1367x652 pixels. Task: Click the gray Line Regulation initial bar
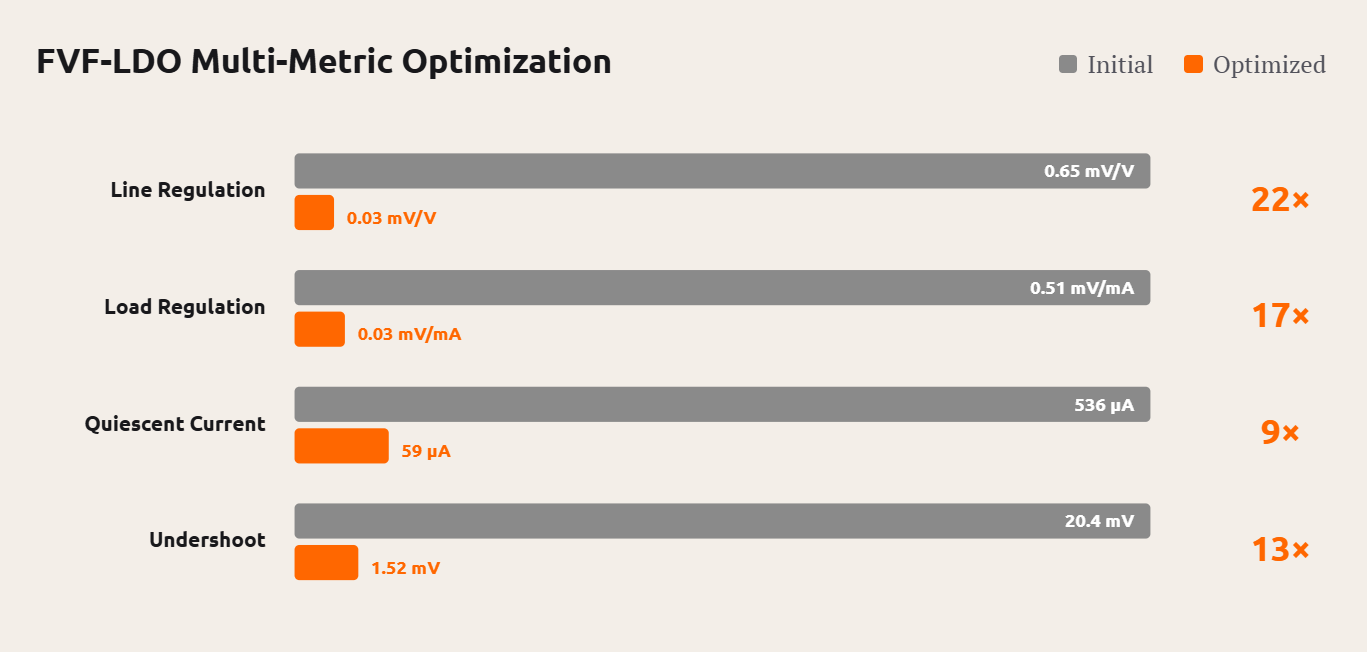(722, 171)
